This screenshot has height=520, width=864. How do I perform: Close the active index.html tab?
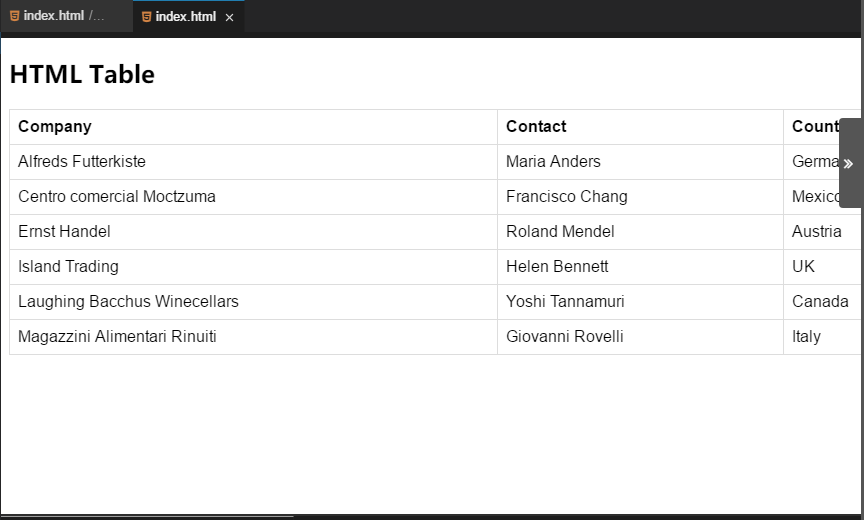[230, 18]
